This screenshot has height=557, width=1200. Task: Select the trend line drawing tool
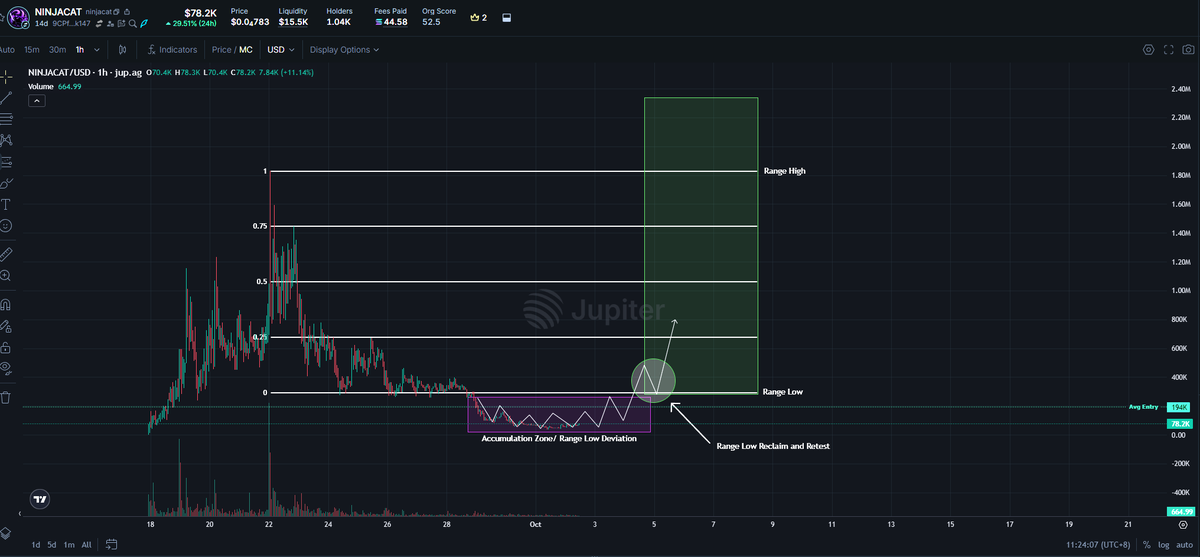click(6, 98)
